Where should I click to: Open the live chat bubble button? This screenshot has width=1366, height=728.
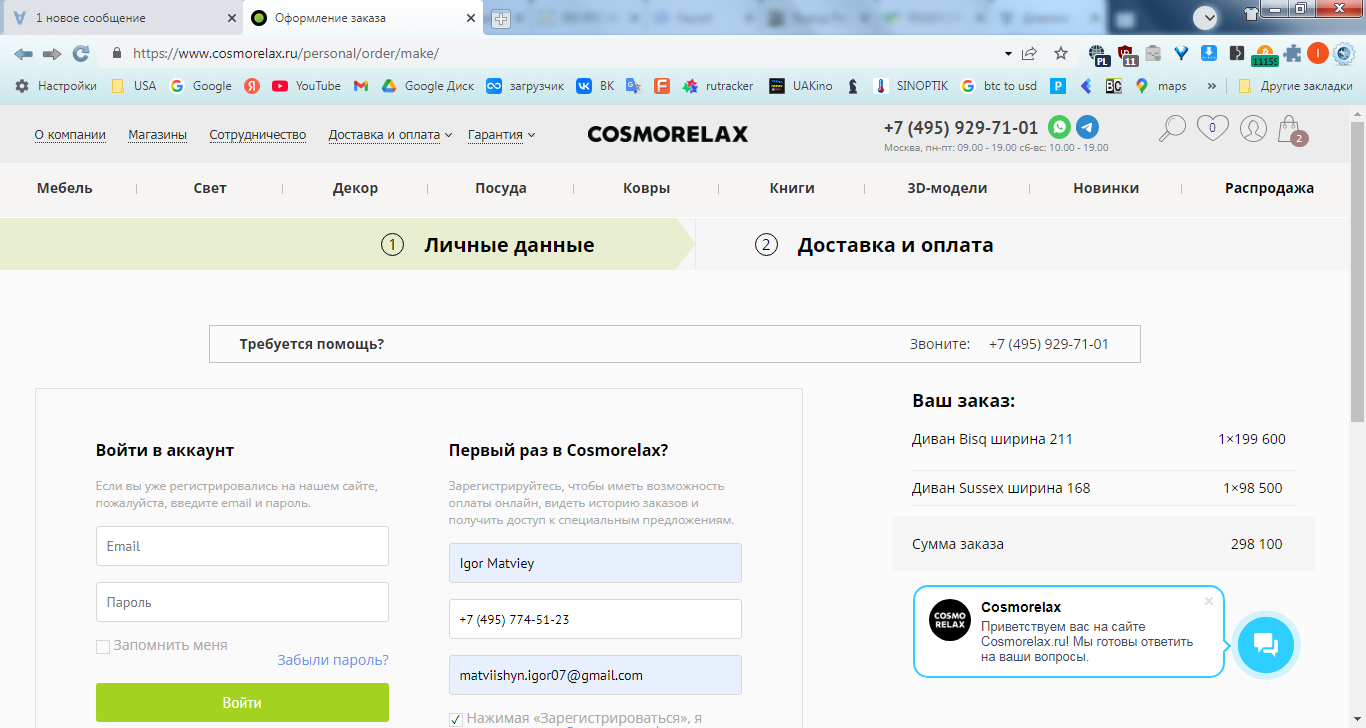pyautogui.click(x=1265, y=644)
